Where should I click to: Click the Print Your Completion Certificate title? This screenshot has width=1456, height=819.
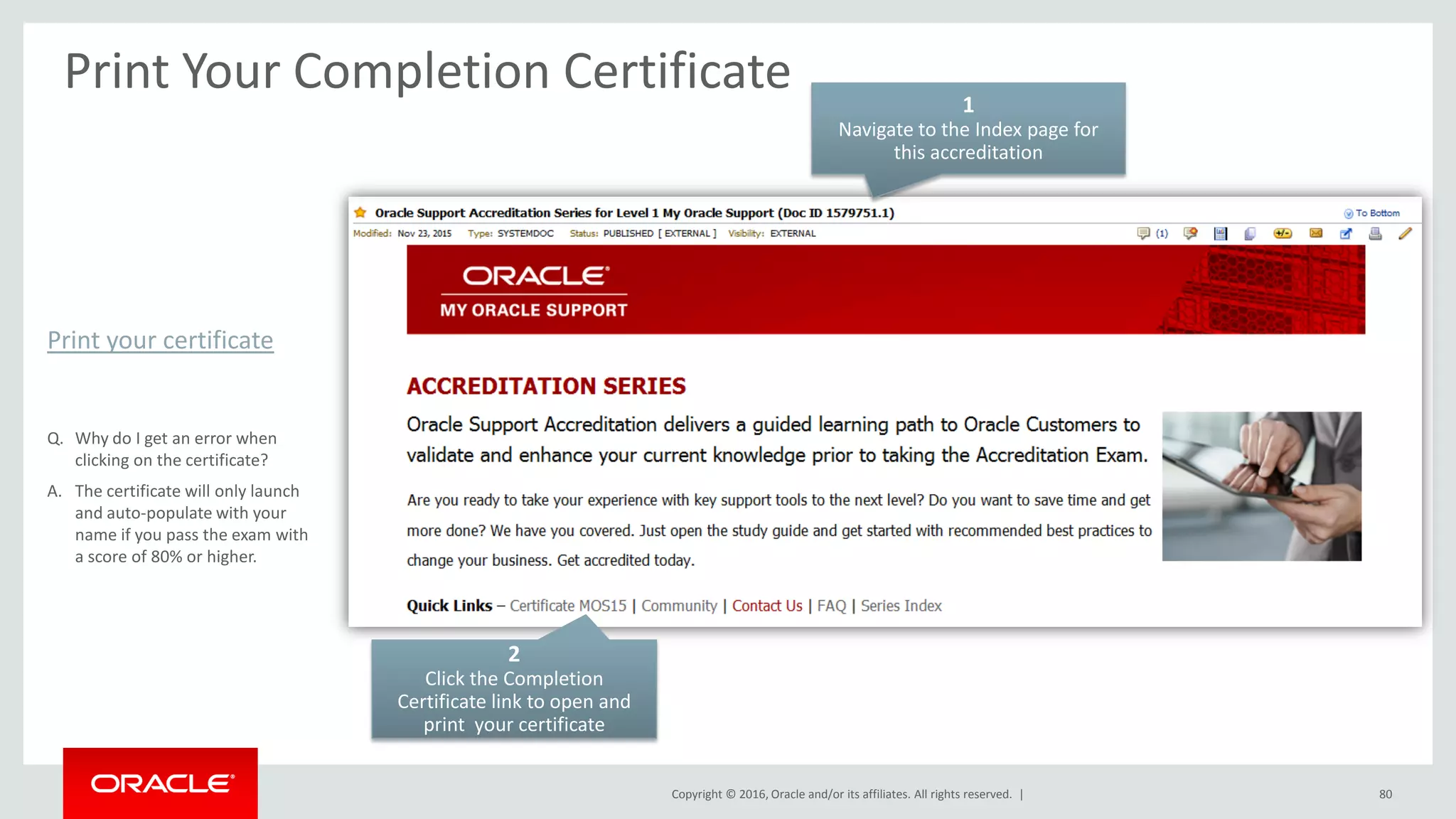(x=427, y=71)
